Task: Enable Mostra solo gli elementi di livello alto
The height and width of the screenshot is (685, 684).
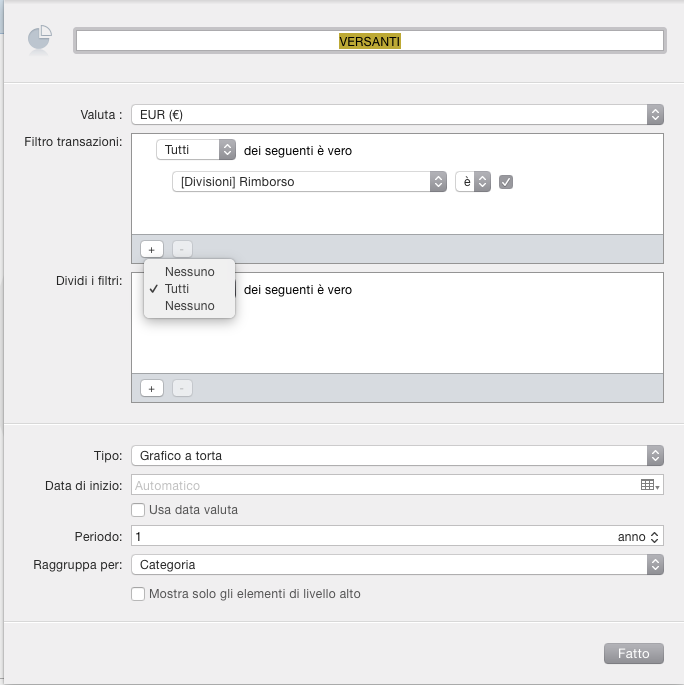Action: pos(139,594)
